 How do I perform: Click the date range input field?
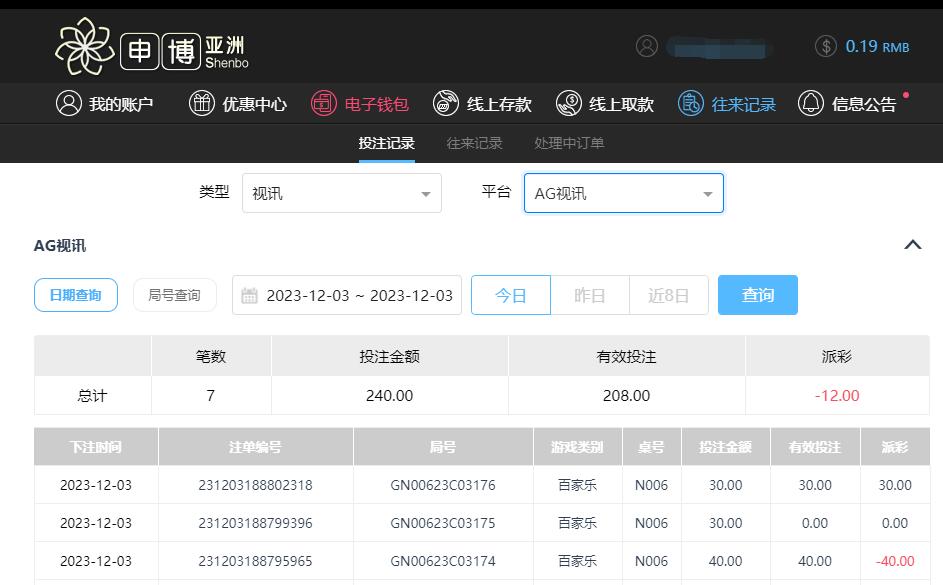point(347,295)
